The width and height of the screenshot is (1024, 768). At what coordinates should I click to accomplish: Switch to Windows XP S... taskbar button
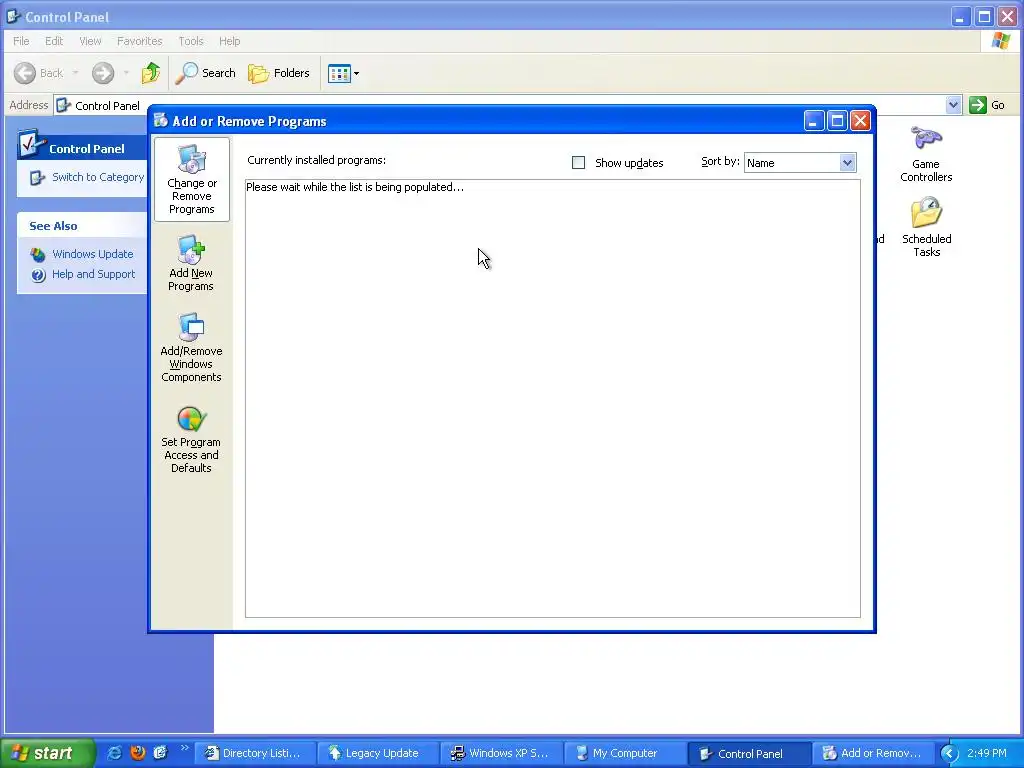(x=502, y=754)
